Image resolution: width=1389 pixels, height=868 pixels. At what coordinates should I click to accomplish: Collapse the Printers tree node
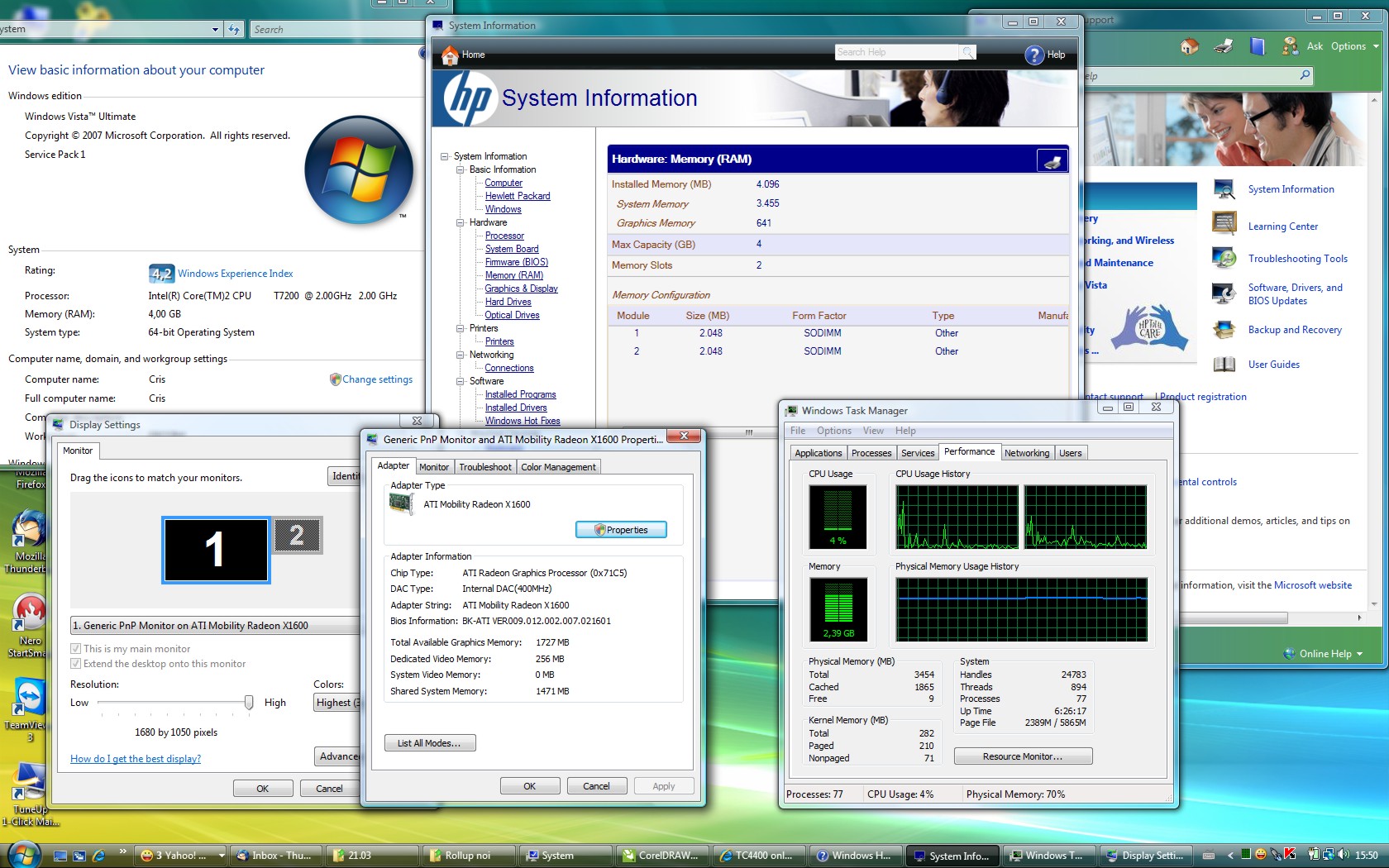(461, 328)
